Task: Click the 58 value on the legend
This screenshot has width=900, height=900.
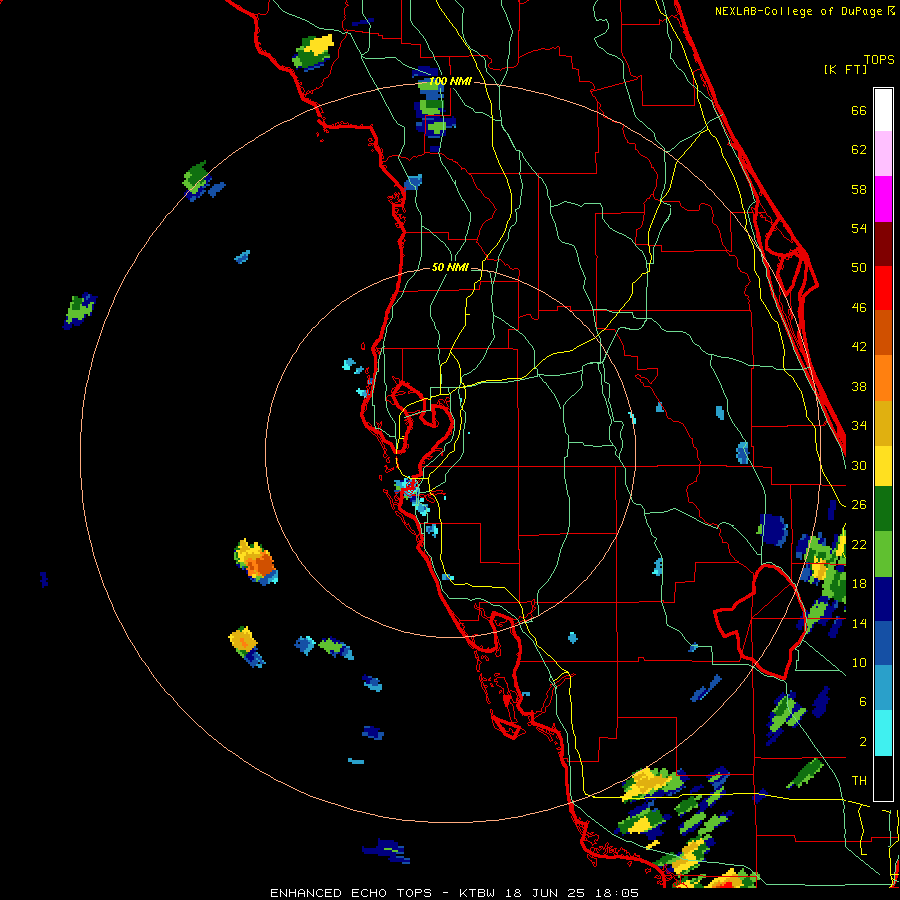Action: pyautogui.click(x=859, y=189)
